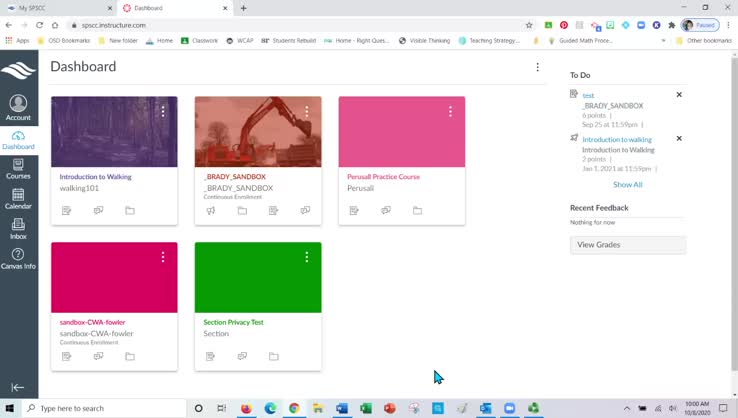Go to Dashboard in the Canvas sidebar
This screenshot has width=738, height=418.
click(x=18, y=141)
